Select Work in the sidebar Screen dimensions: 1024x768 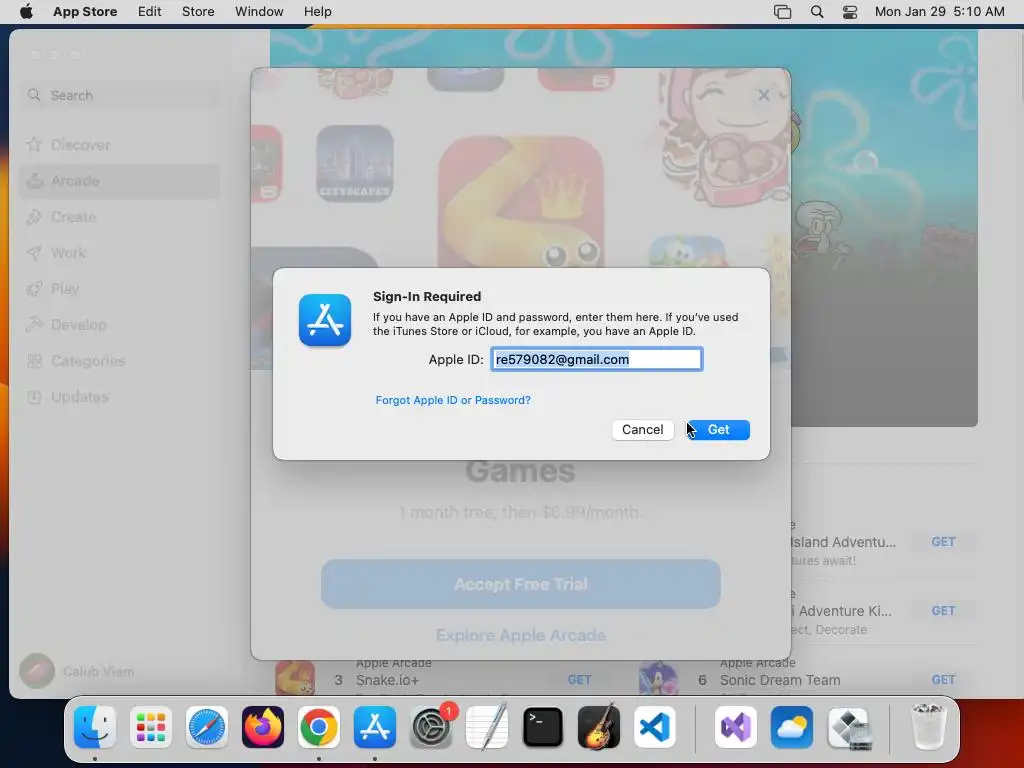pos(120,253)
